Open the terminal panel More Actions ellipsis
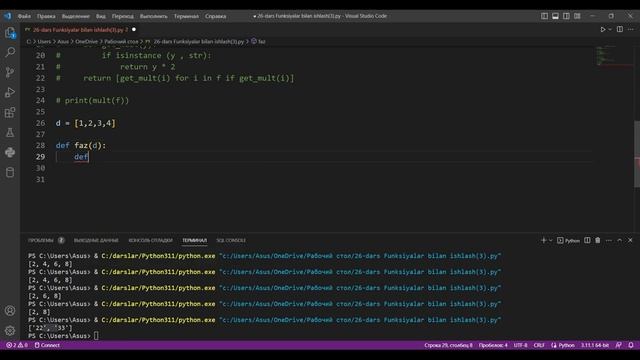The width and height of the screenshot is (640, 360). coord(609,240)
